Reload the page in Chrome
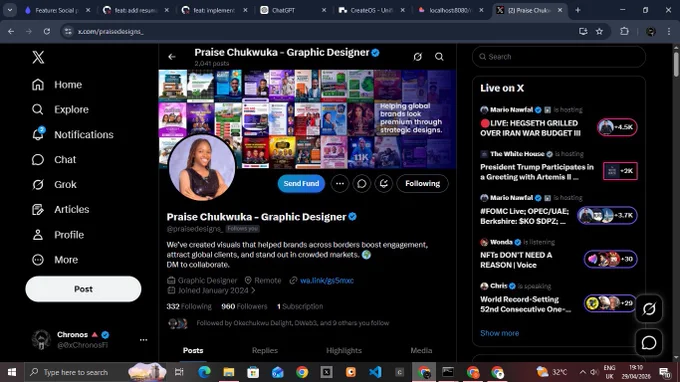This screenshot has height=382, width=680. (x=47, y=31)
